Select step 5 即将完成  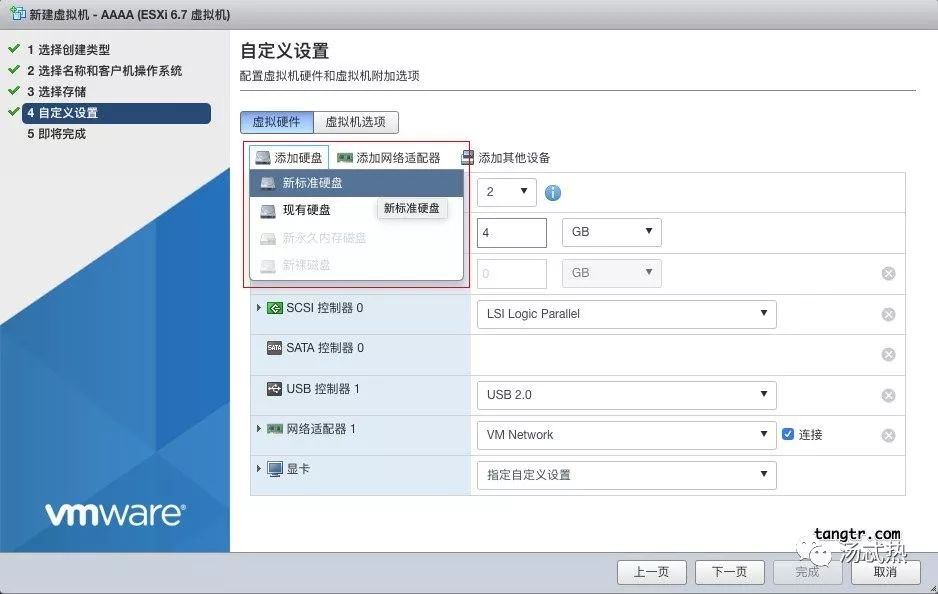point(57,134)
